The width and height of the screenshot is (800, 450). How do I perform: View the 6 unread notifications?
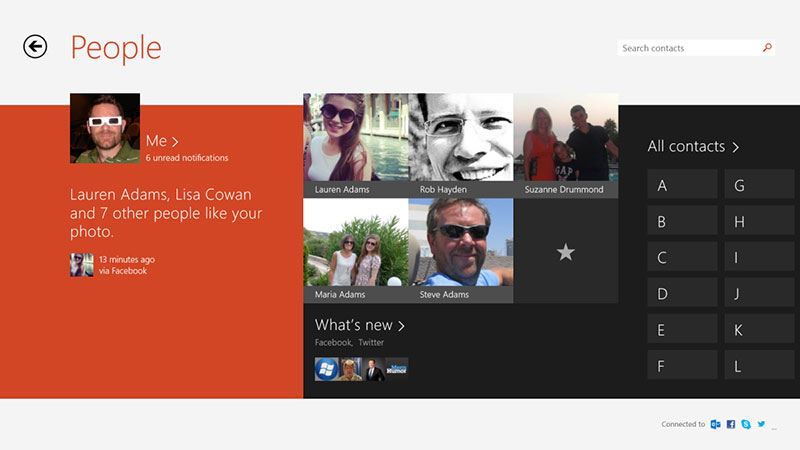coord(187,158)
